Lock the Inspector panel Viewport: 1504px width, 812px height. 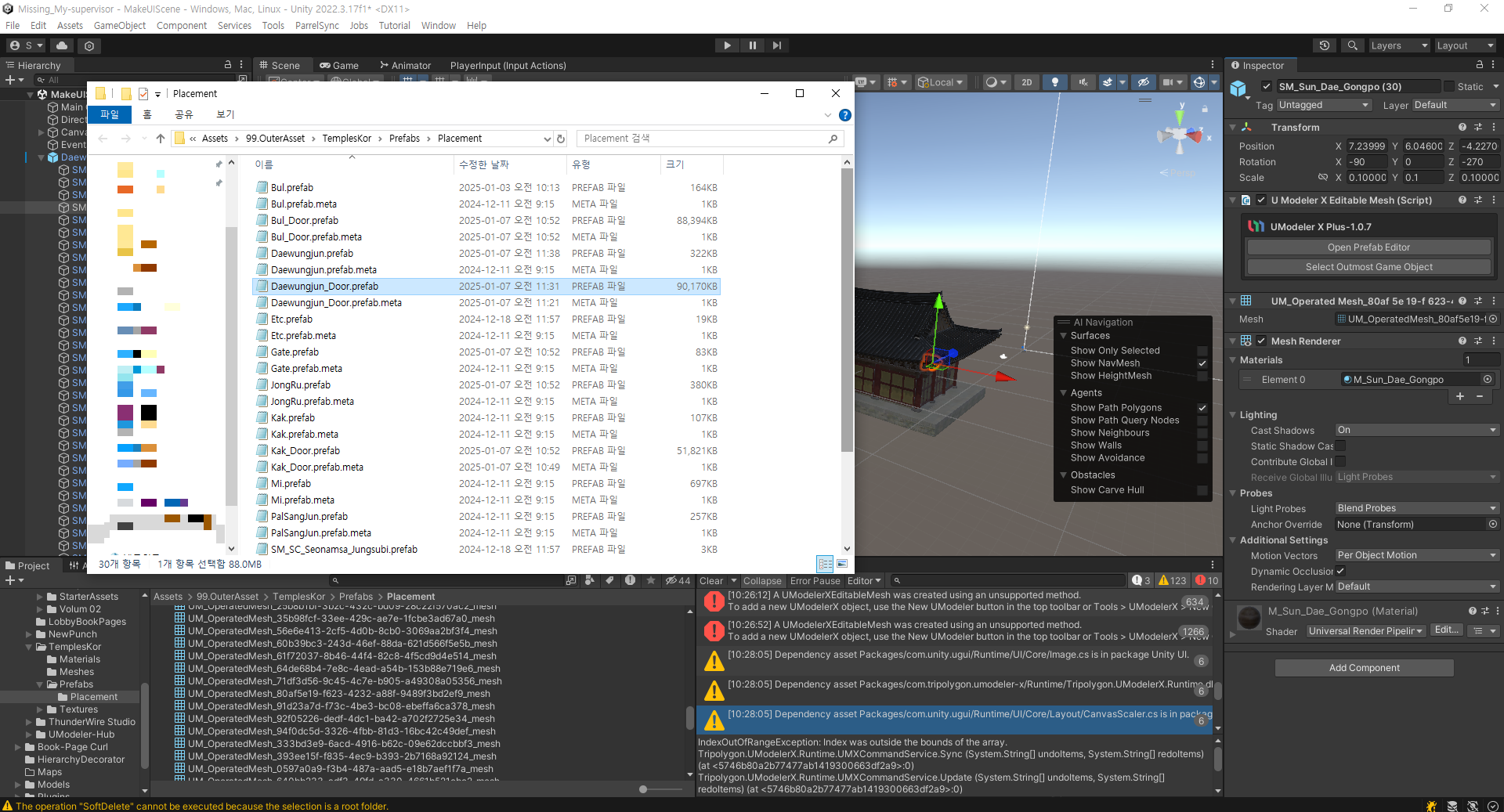click(x=1480, y=65)
